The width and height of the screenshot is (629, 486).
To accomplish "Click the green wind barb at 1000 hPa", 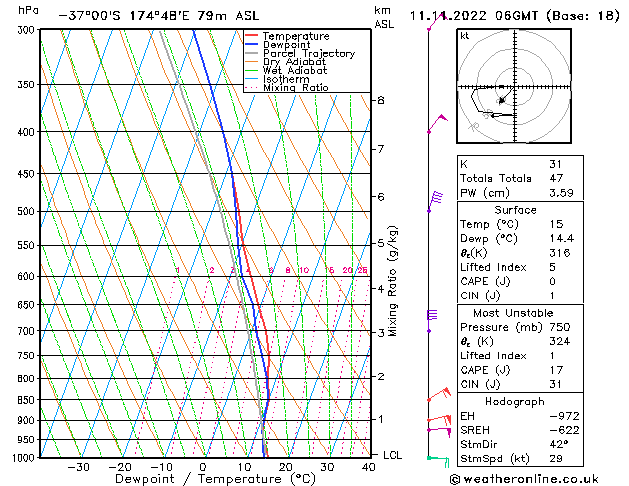I will [x=438, y=462].
